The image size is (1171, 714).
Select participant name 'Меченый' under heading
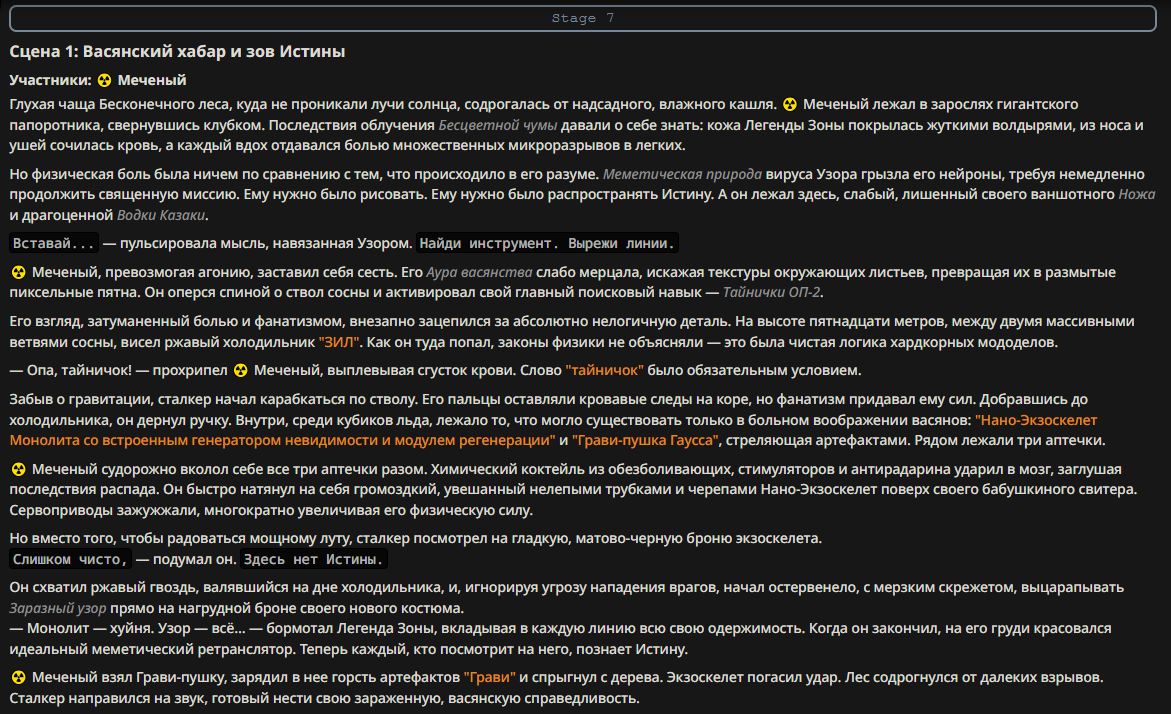tap(152, 80)
